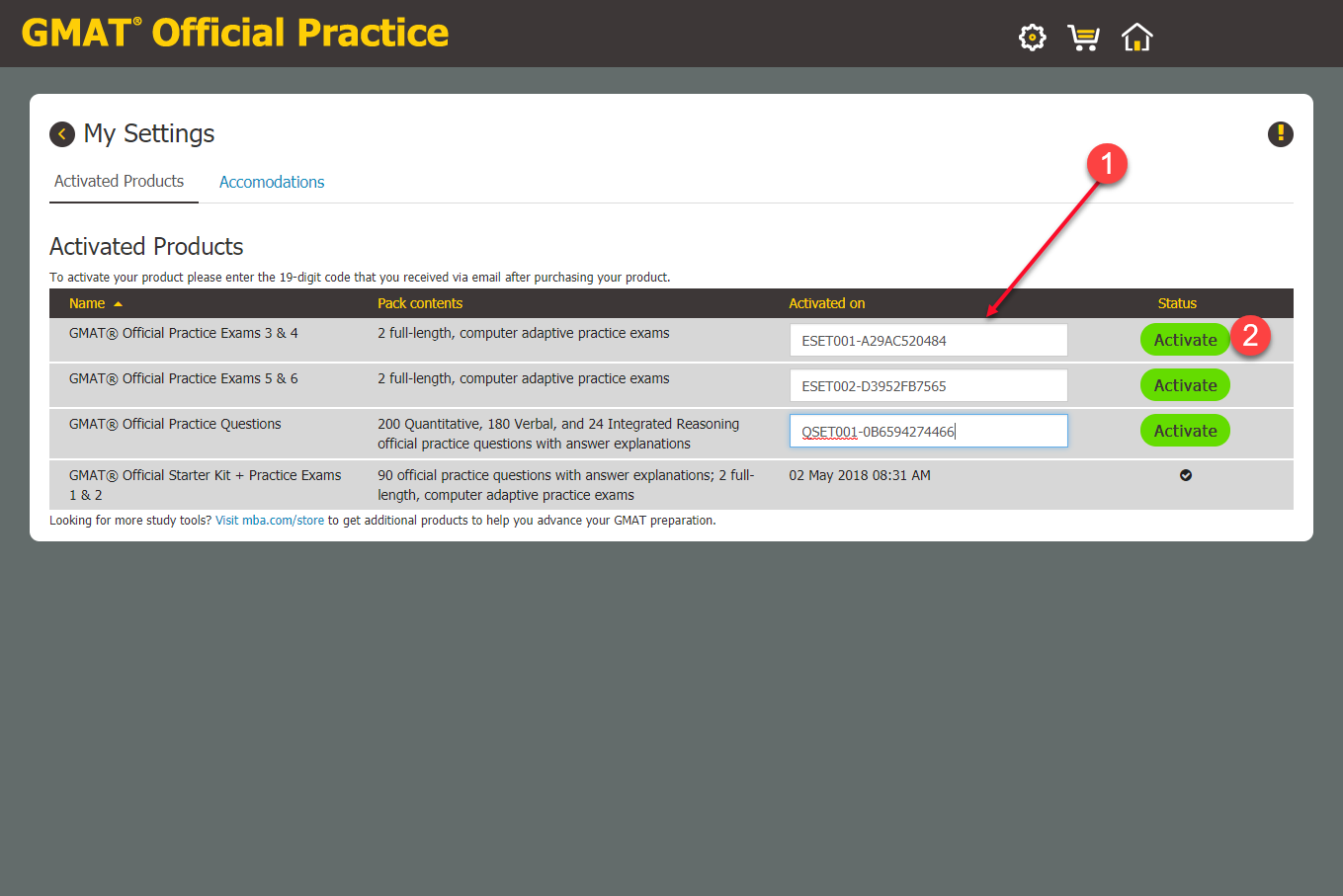Image resolution: width=1343 pixels, height=896 pixels.
Task: Click the checkmark status for Starter Kit
Action: 1186,475
